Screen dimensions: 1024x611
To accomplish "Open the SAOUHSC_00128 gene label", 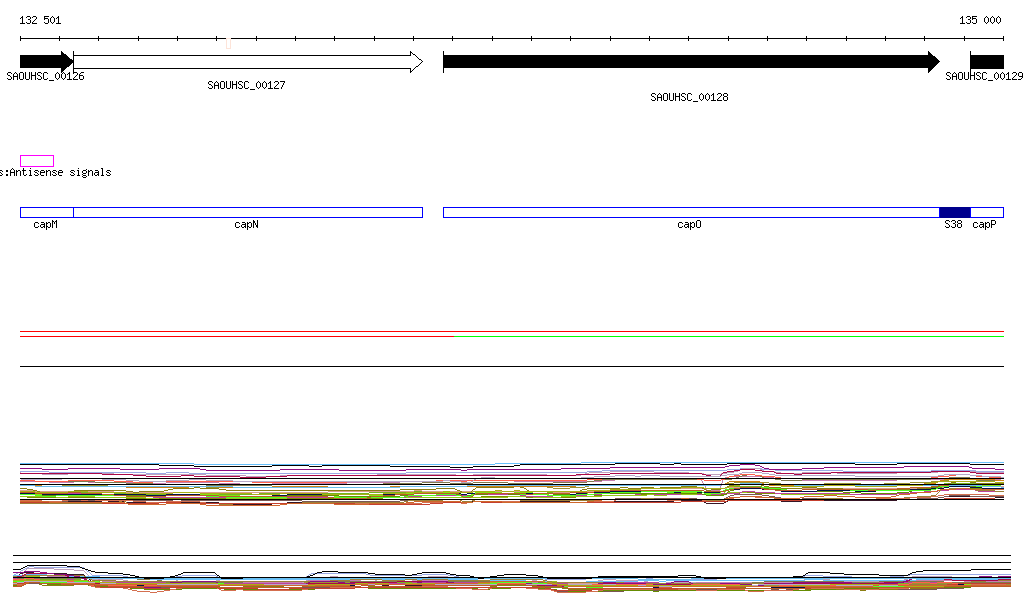I will [689, 98].
